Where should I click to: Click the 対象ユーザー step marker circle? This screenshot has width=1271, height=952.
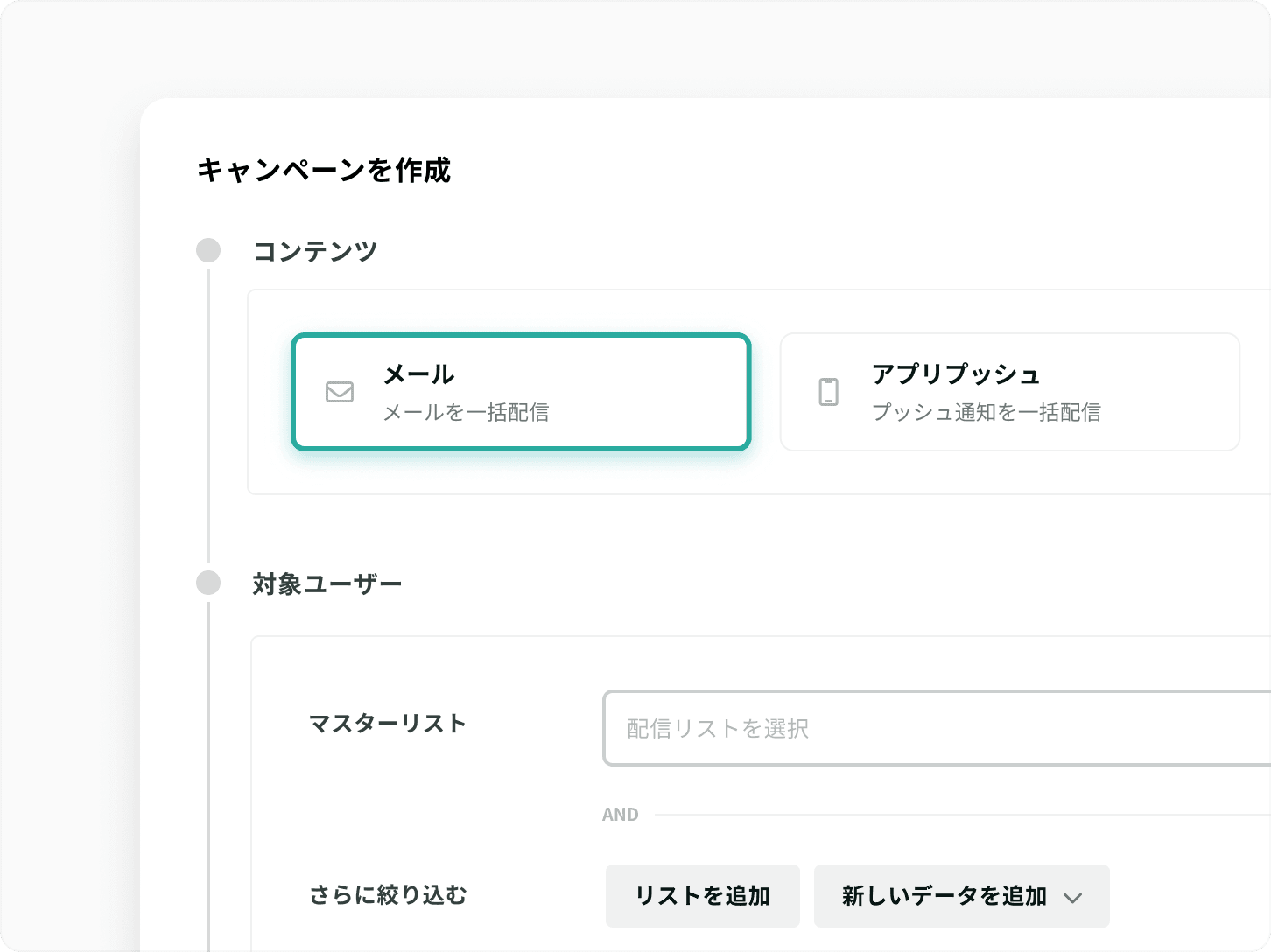[x=208, y=583]
